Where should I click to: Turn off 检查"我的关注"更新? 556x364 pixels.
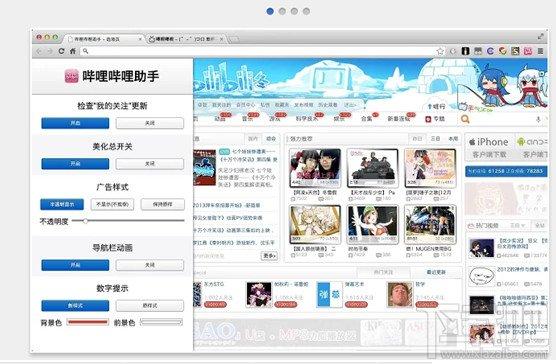(x=150, y=123)
